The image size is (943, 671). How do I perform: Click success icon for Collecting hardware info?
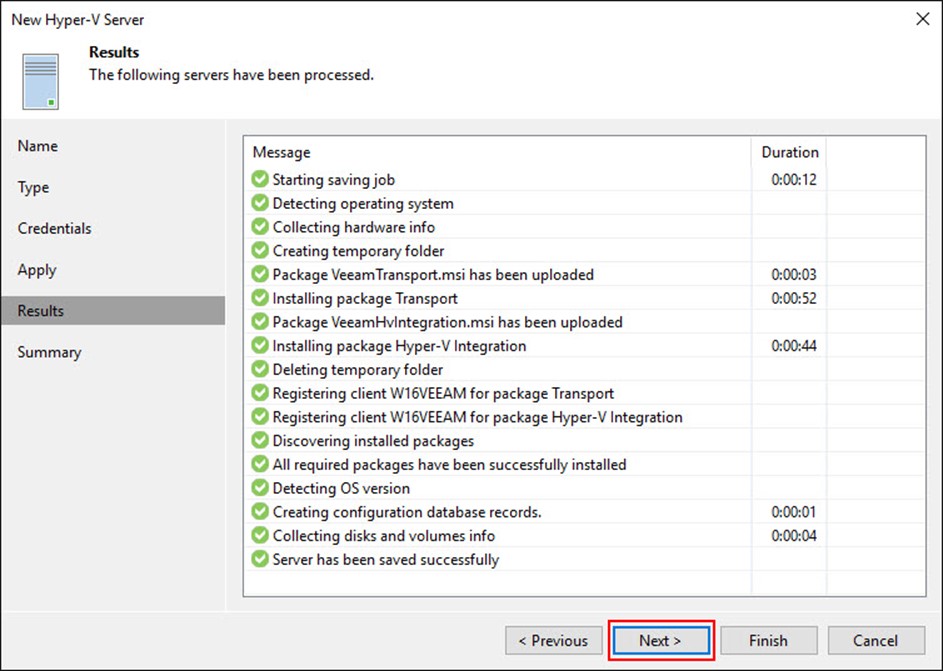[x=260, y=227]
